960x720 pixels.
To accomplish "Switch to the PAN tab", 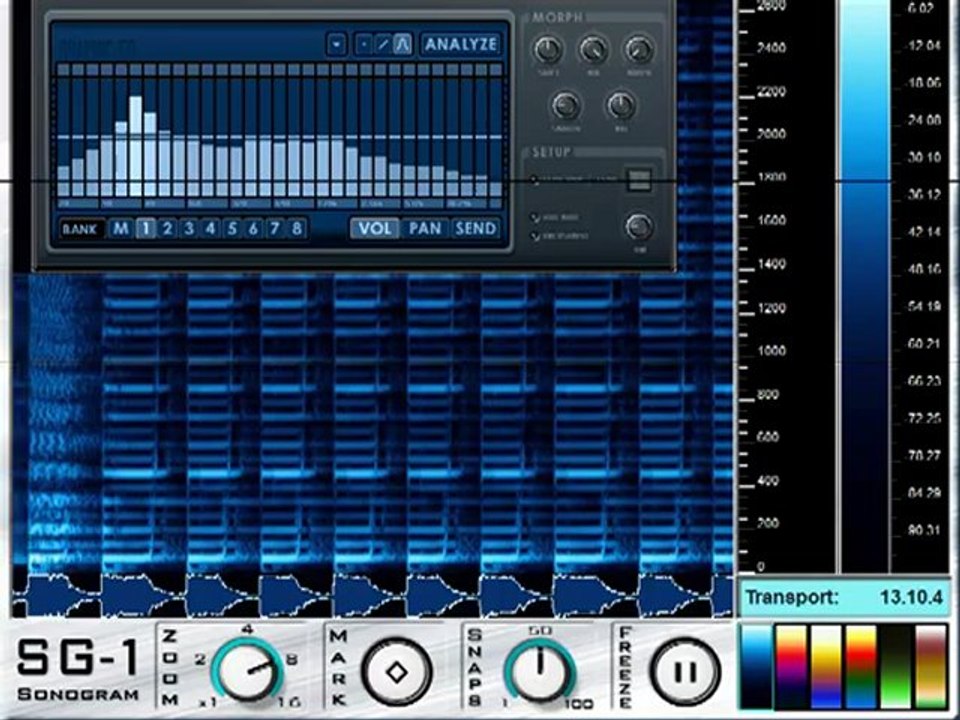I will click(425, 229).
